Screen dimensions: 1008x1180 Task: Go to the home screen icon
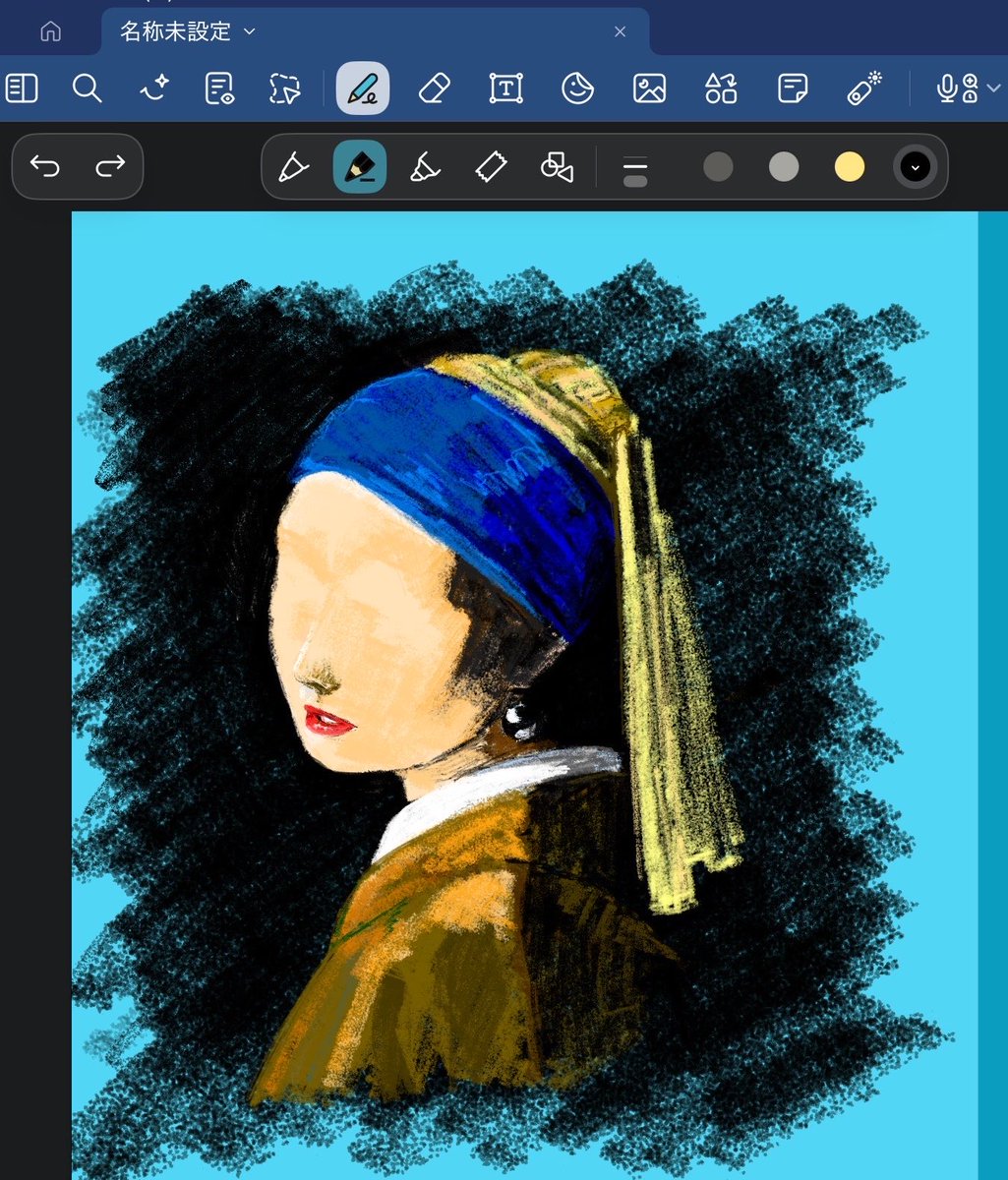(50, 31)
